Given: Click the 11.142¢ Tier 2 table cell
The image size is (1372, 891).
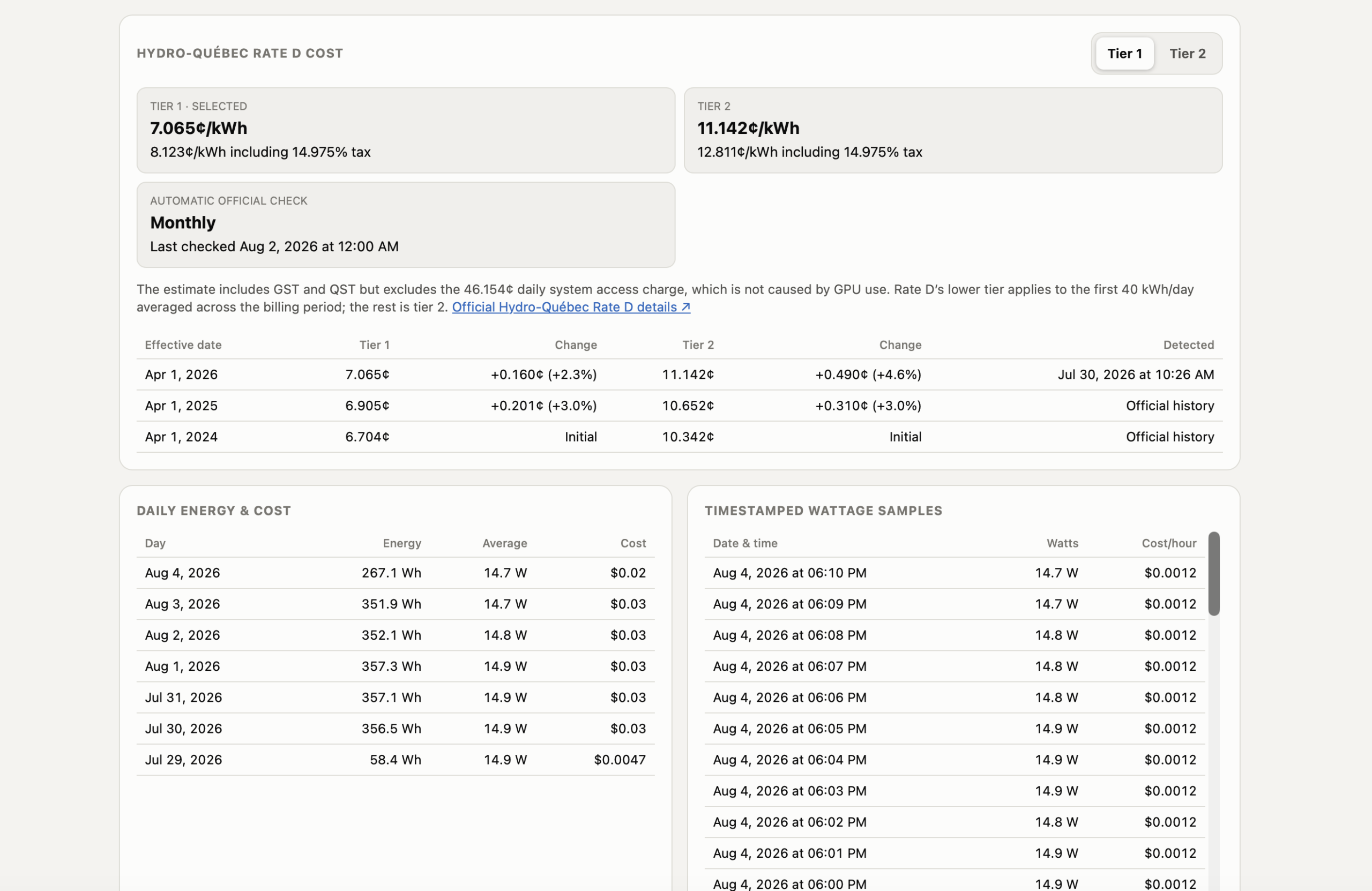Looking at the screenshot, I should click(688, 375).
